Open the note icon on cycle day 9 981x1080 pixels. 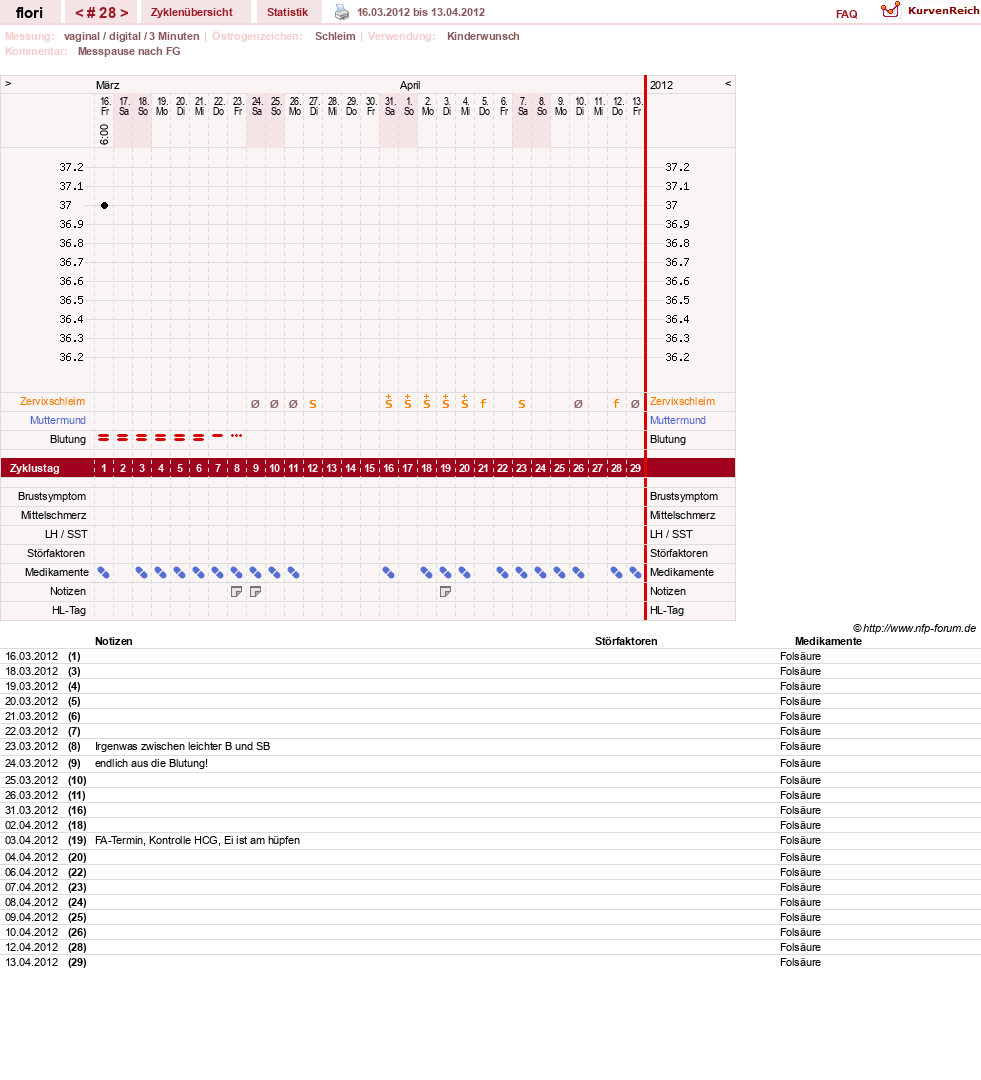[x=256, y=592]
